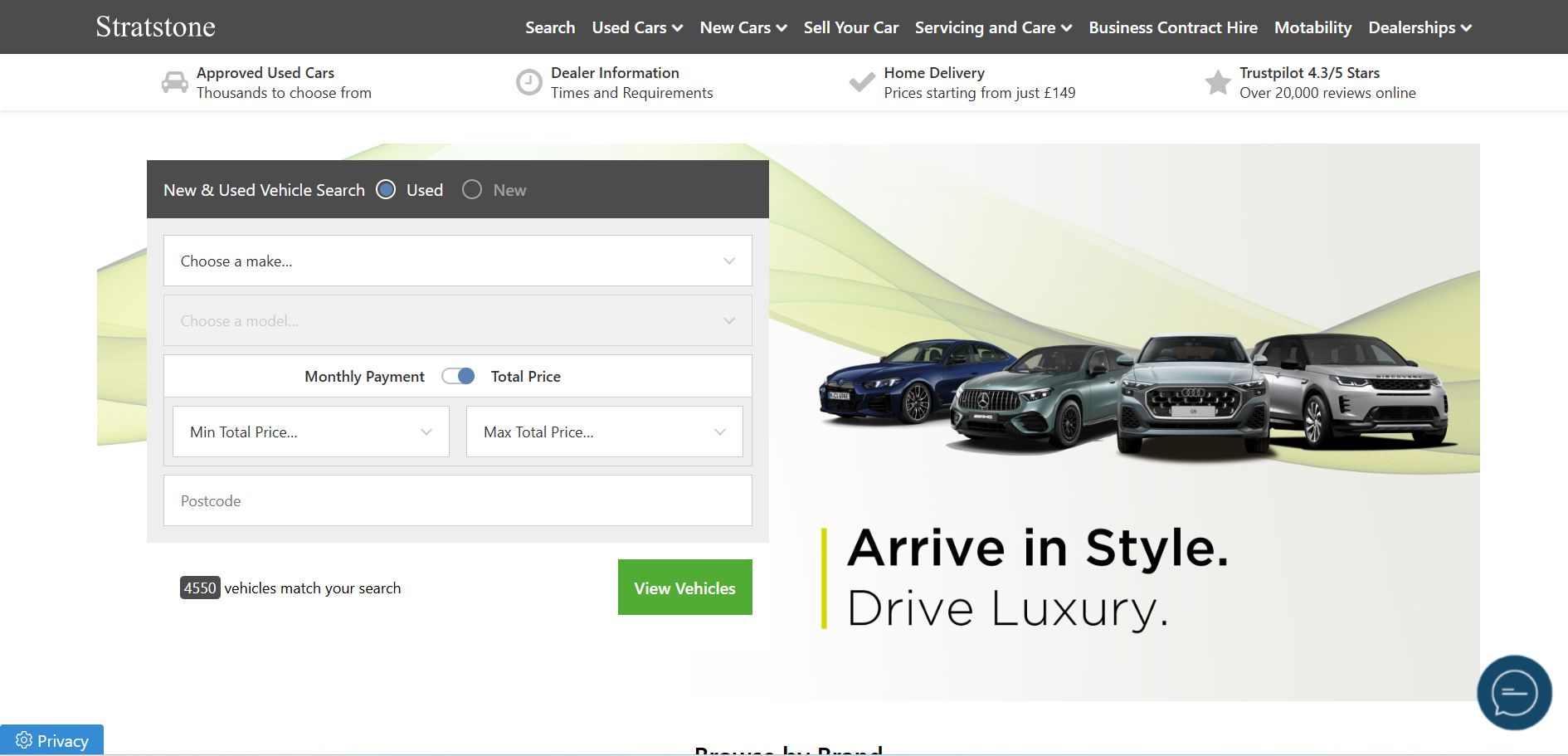This screenshot has height=756, width=1568.
Task: Click the car icon beside Approved Used Cars
Action: (174, 82)
